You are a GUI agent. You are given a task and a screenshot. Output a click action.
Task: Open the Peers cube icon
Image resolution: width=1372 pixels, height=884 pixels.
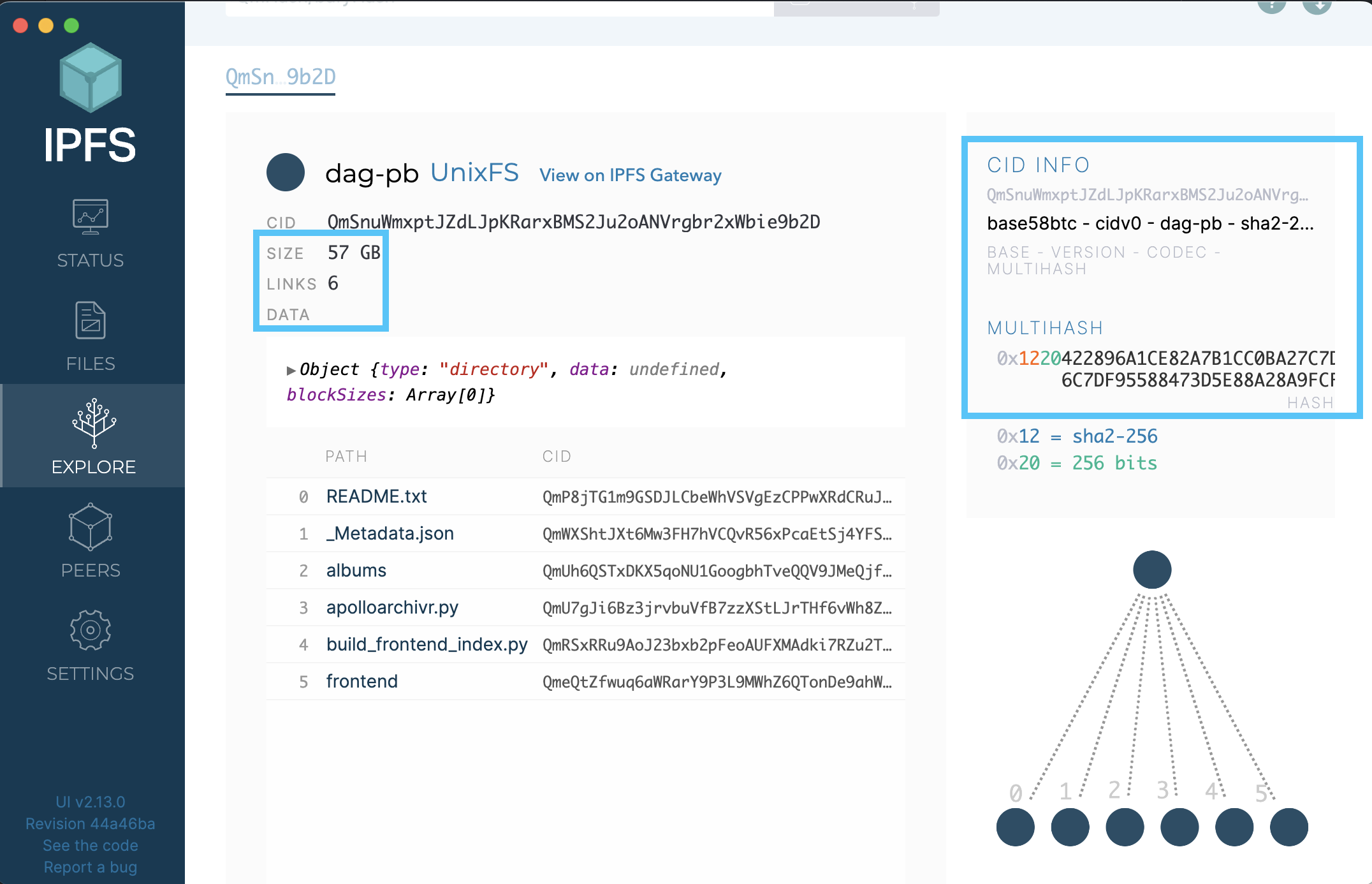pyautogui.click(x=91, y=526)
